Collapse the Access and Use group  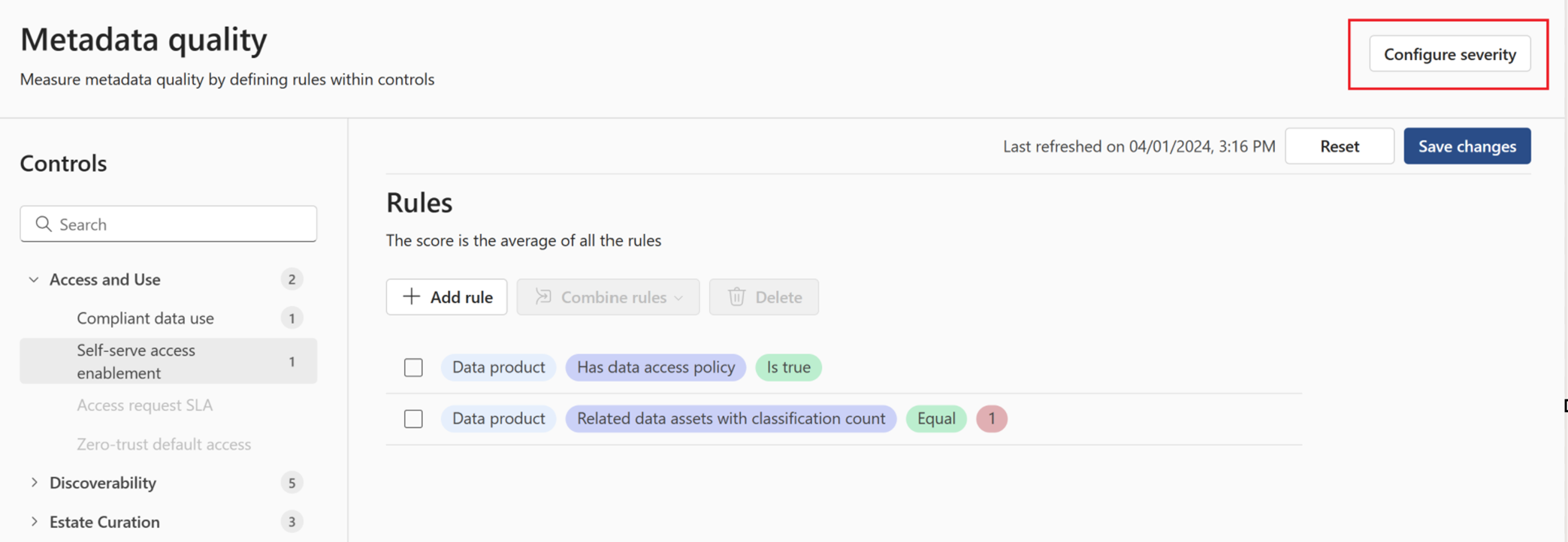pos(34,279)
